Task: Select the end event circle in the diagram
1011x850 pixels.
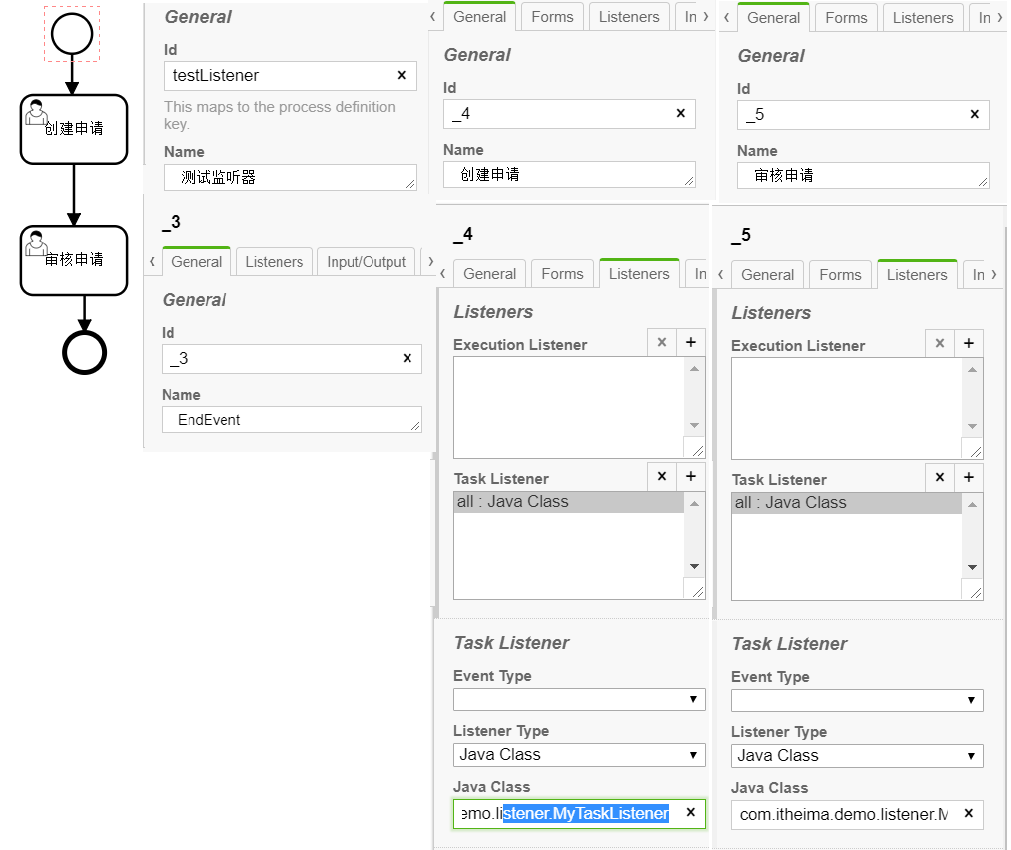Action: click(84, 353)
